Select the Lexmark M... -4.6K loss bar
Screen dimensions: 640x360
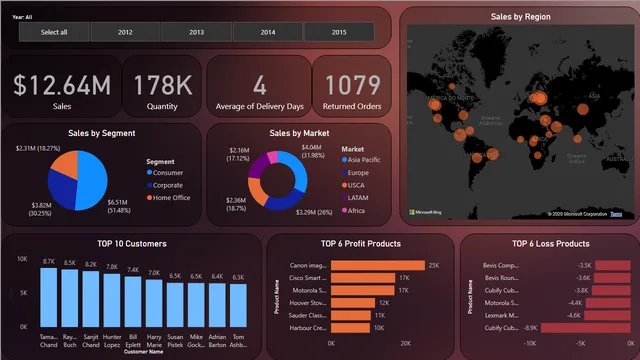point(607,316)
